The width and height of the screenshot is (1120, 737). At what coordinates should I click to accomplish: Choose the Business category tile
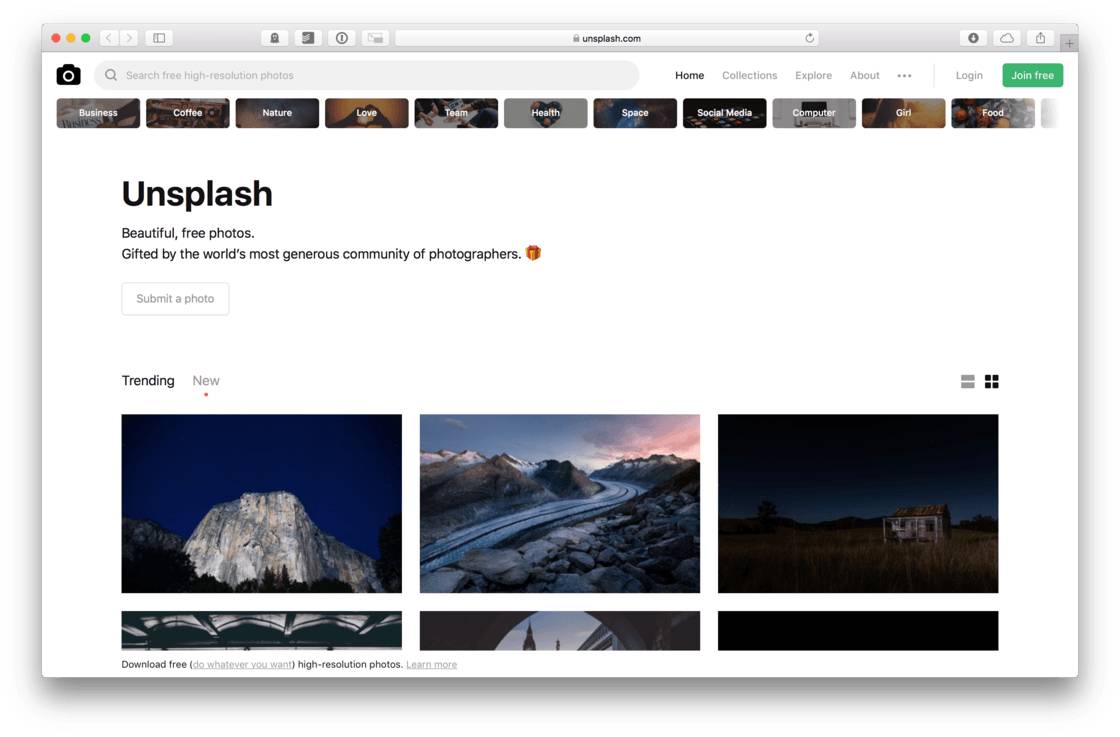tap(98, 113)
